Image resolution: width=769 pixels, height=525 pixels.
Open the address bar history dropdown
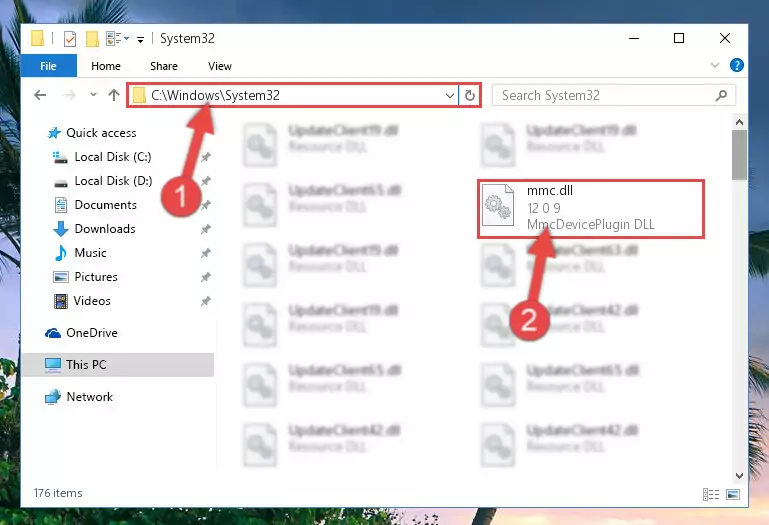450,95
